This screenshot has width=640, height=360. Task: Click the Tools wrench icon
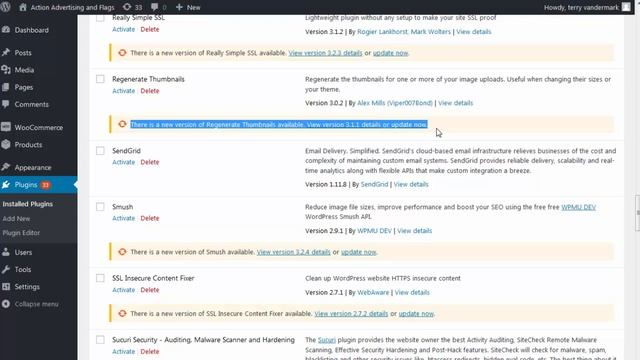[x=6, y=269]
